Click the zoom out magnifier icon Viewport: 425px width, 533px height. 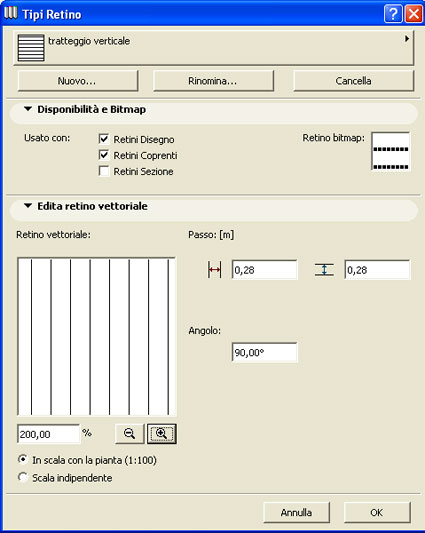(x=130, y=433)
